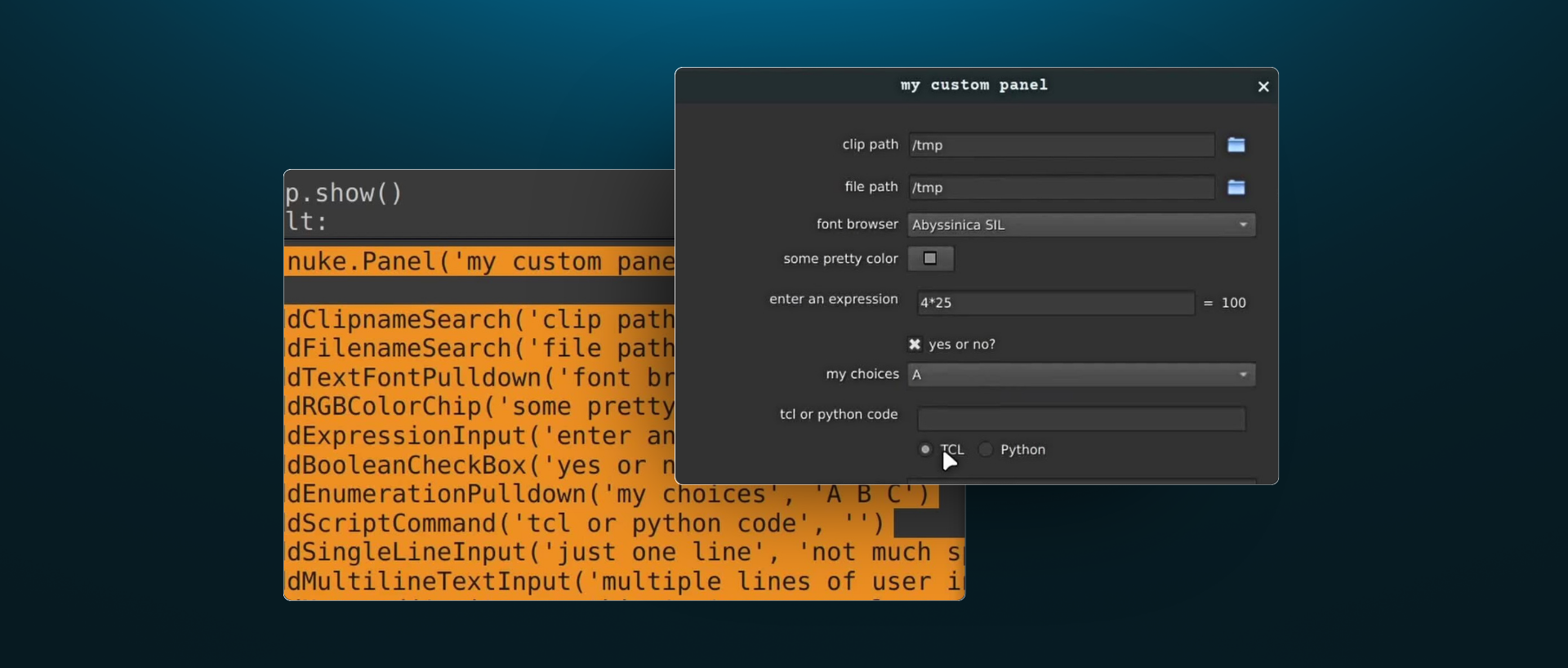Image resolution: width=1568 pixels, height=668 pixels.
Task: Click the dExpressionInput code line
Action: coord(480,436)
